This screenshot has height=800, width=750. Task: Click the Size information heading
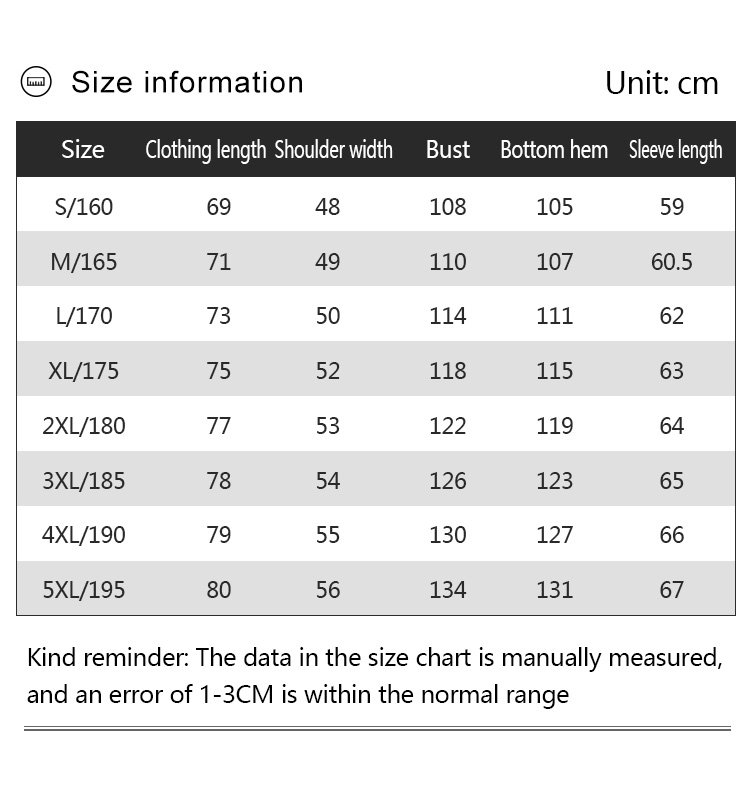(x=187, y=82)
